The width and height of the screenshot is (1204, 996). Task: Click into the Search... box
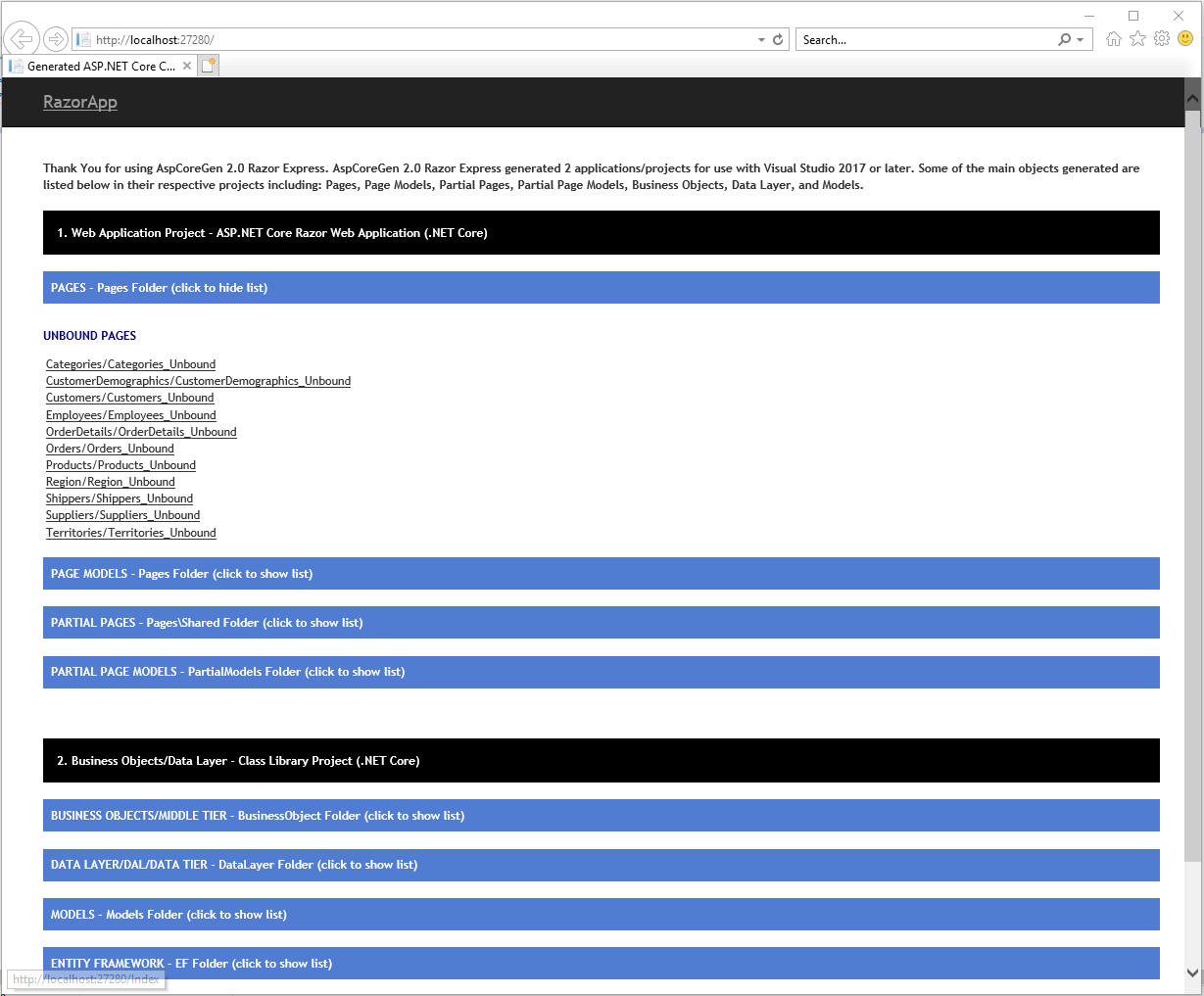926,40
